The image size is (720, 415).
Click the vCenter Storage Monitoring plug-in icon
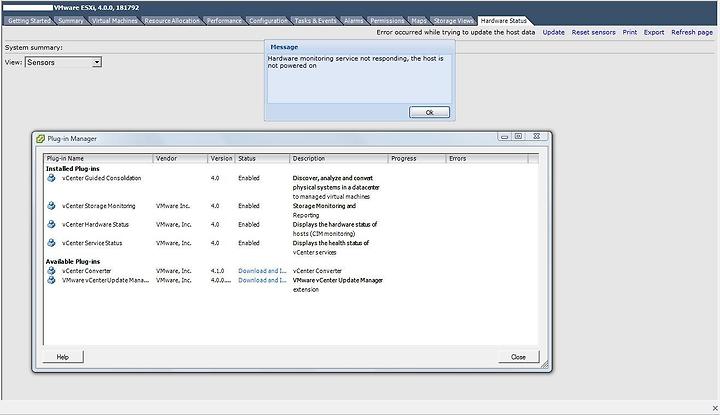pyautogui.click(x=51, y=206)
